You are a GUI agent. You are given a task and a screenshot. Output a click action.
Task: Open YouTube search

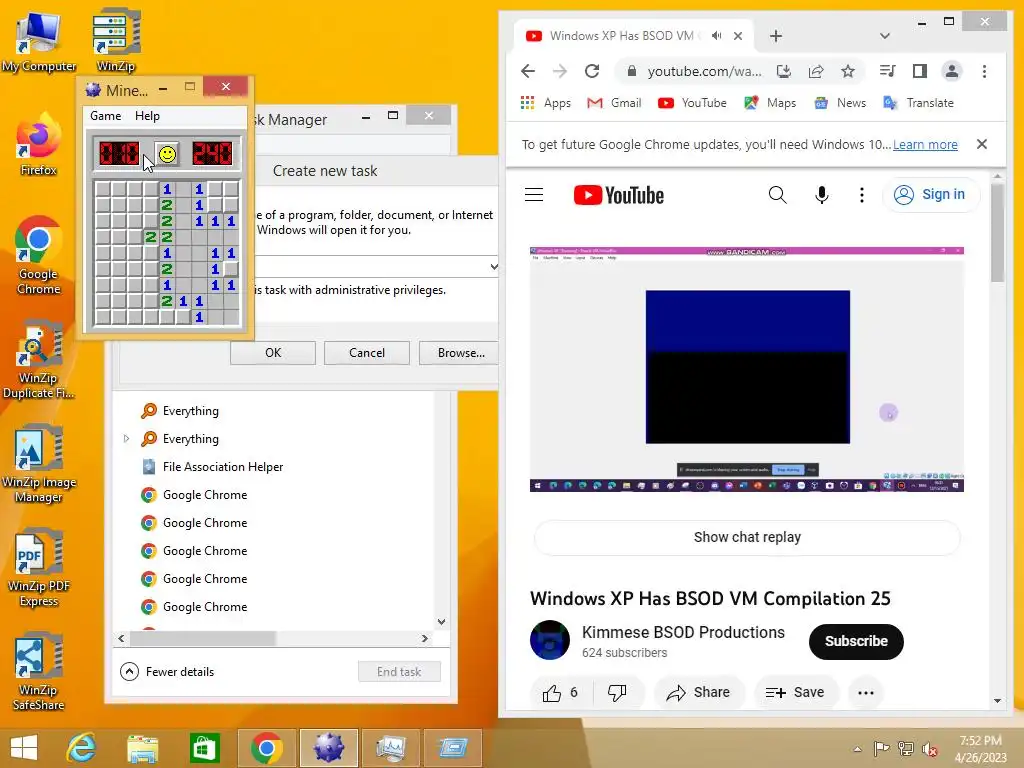pos(777,195)
